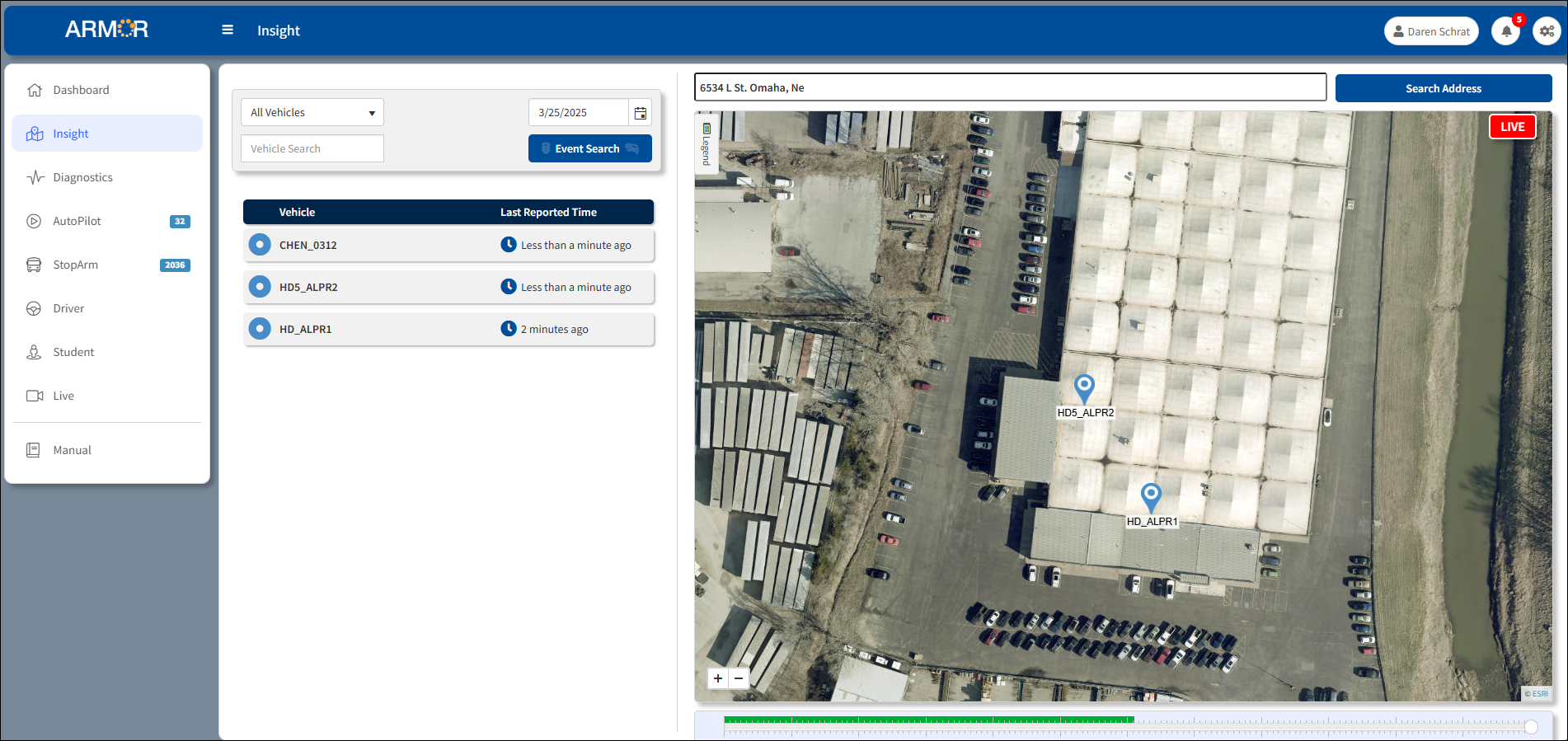Open the calendar date picker icon
The height and width of the screenshot is (741, 1568).
tap(641, 113)
